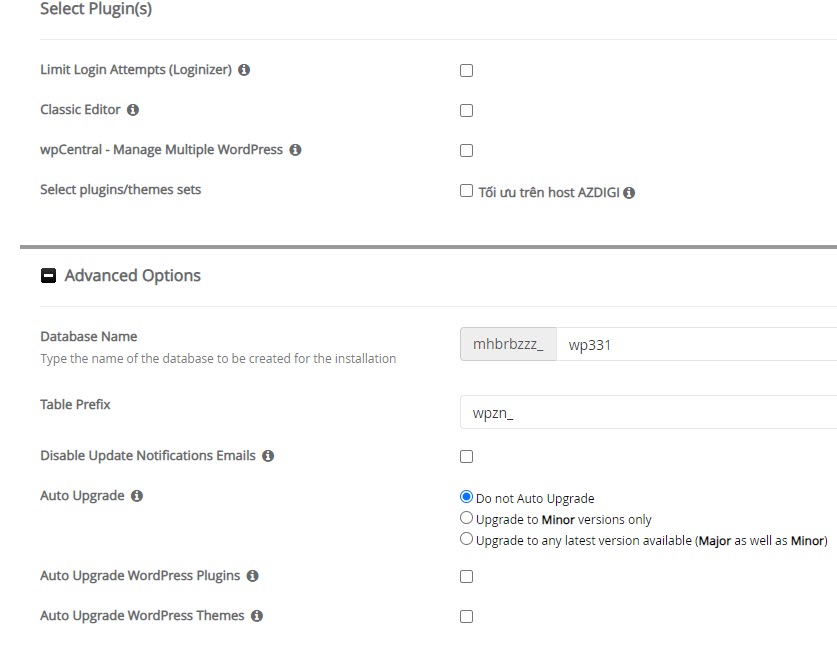This screenshot has height=661, width=837.
Task: Click info icon after Tối ưu trên host AZDIGI
Action: [x=629, y=193]
